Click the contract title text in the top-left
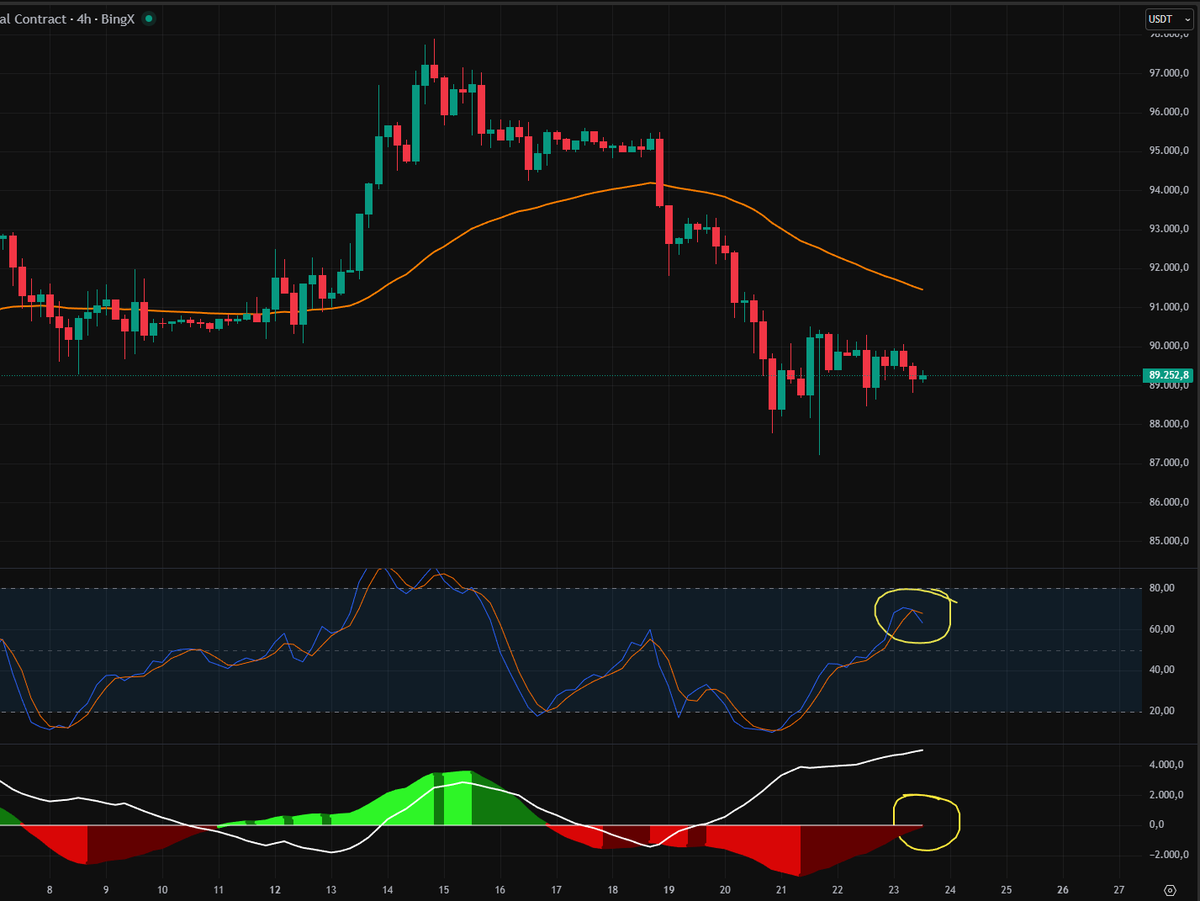 (30, 19)
